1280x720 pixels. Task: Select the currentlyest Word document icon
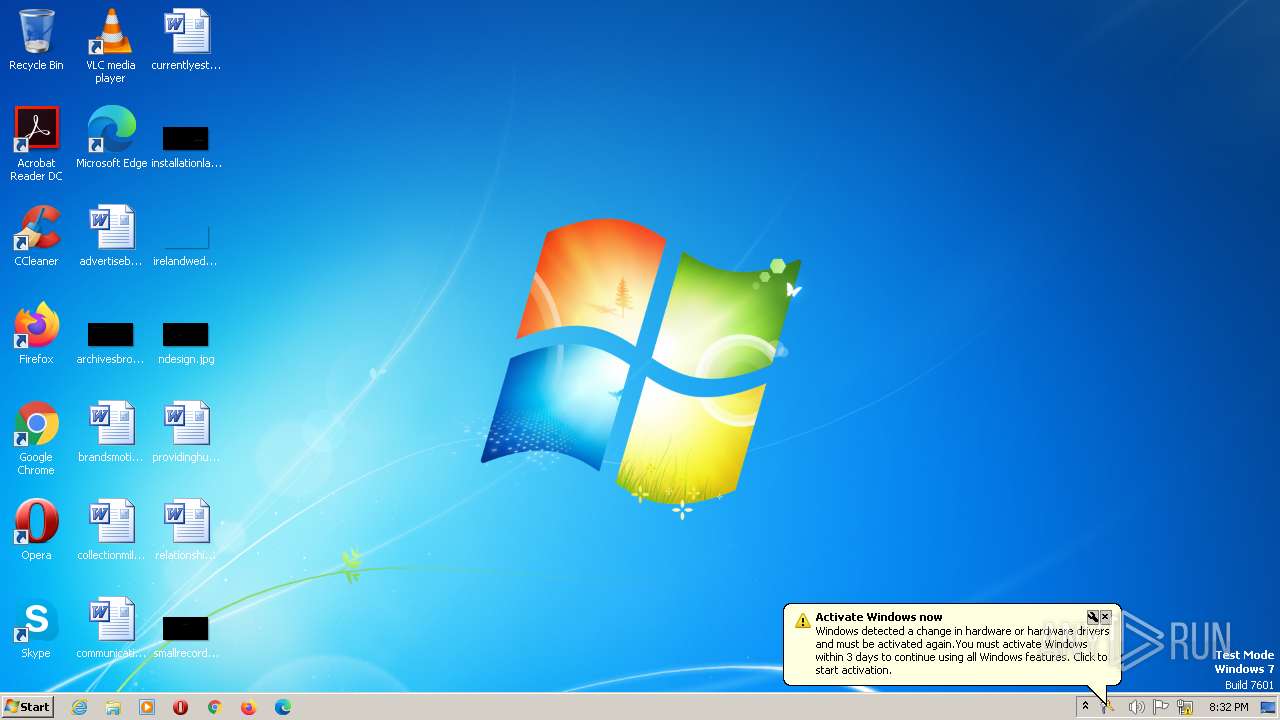(186, 40)
